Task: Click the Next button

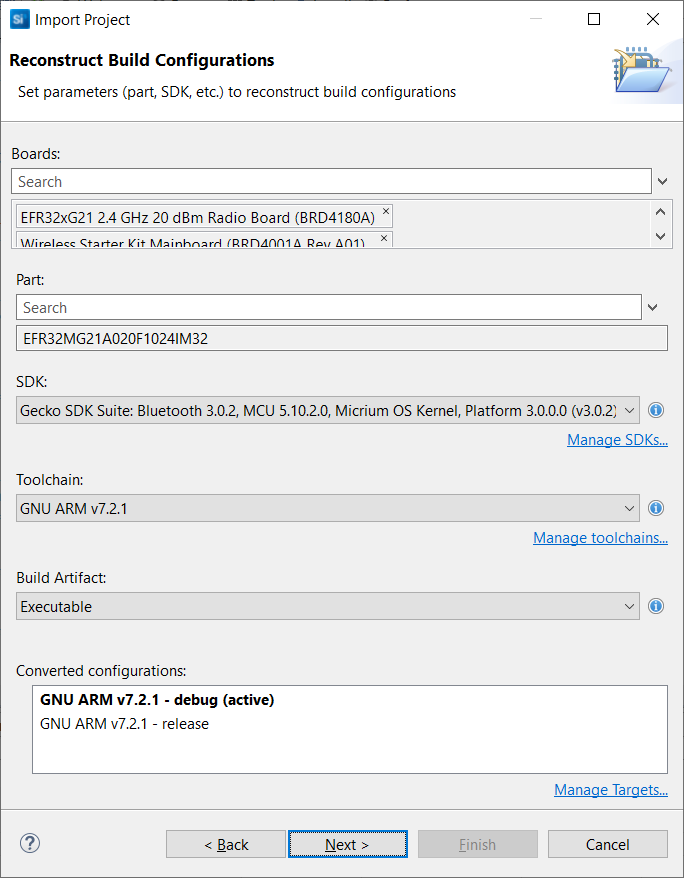Action: 347,843
